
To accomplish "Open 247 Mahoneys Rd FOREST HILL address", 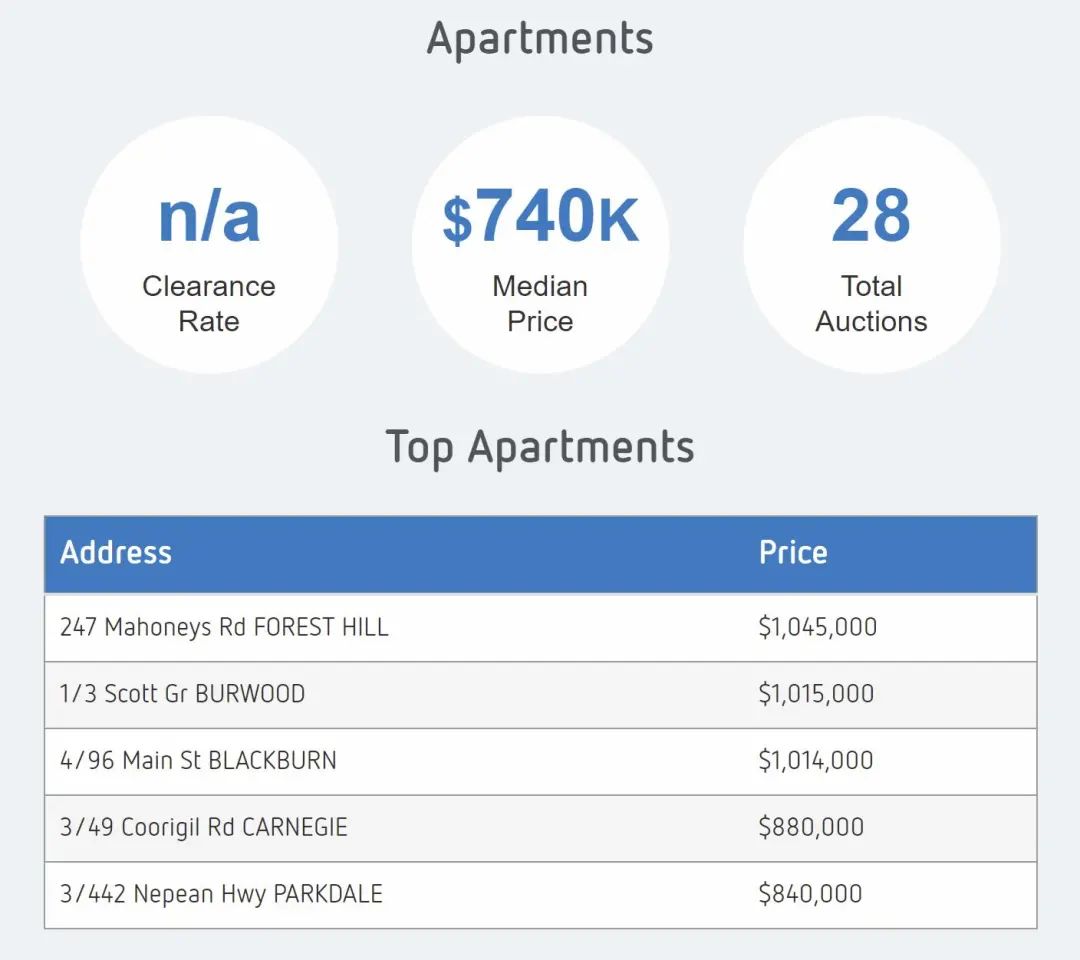I will (224, 627).
